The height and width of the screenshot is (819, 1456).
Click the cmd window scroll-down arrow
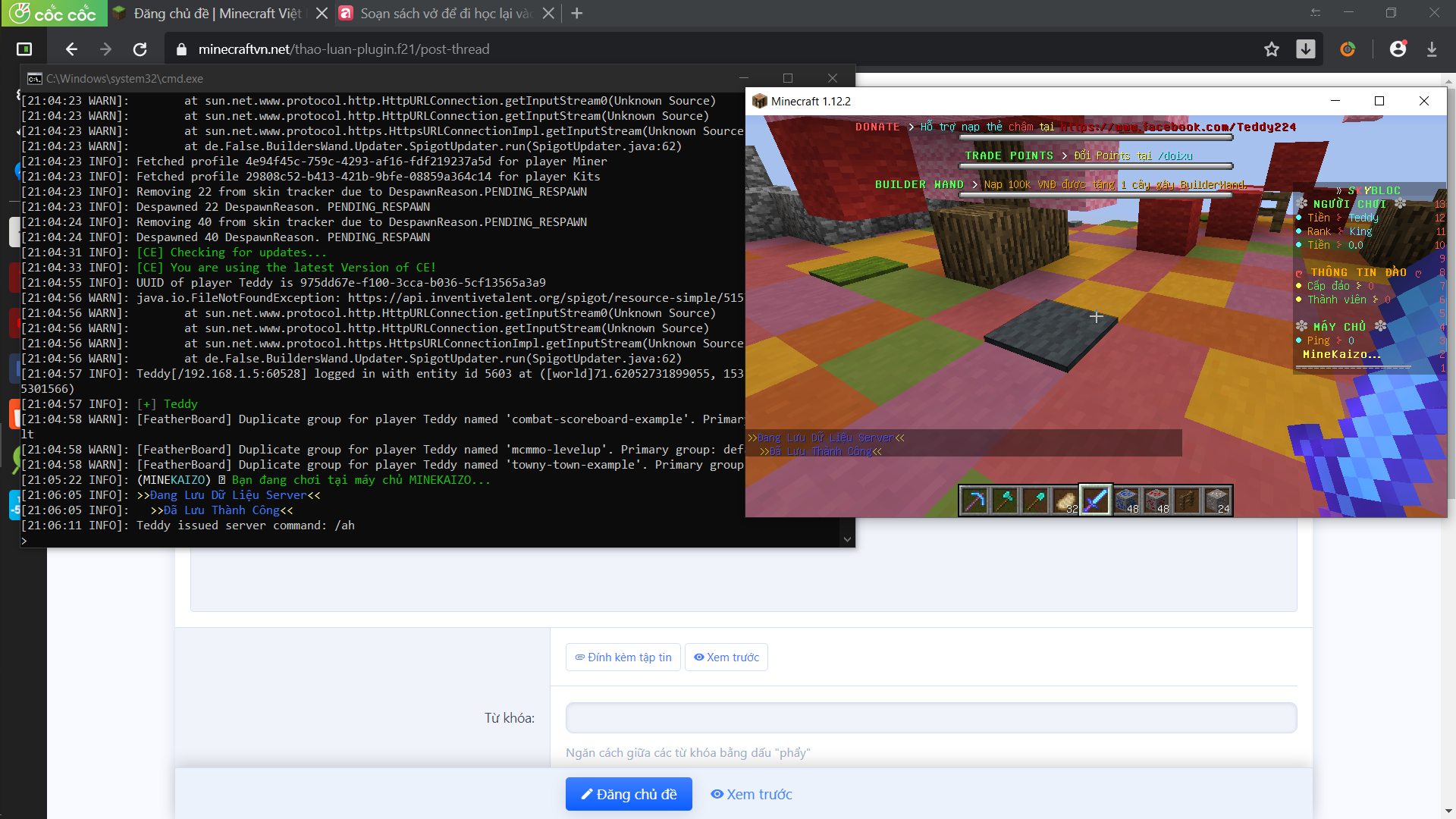pyautogui.click(x=847, y=539)
